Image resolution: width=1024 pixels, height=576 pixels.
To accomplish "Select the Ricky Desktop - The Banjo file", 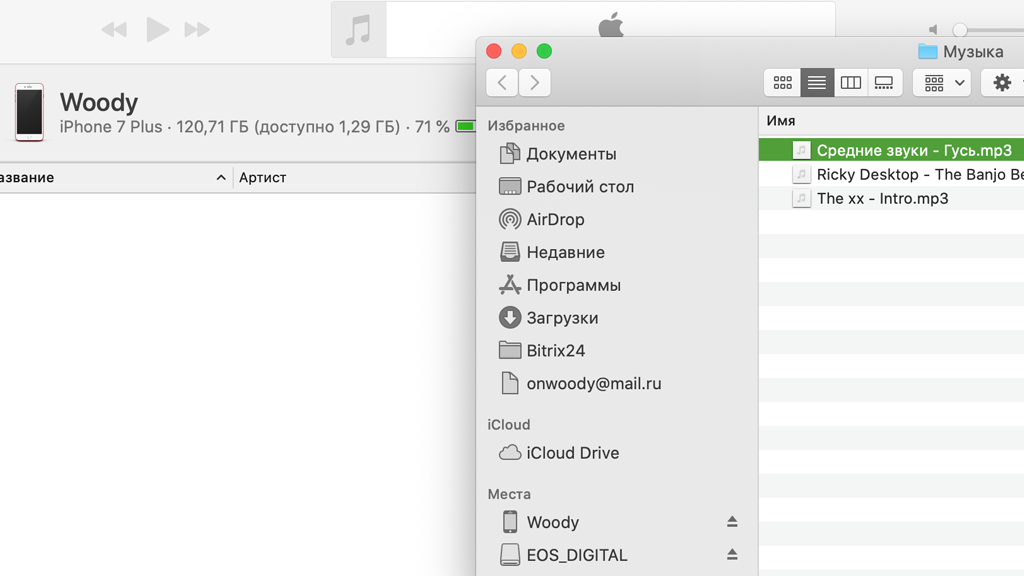I will pos(891,174).
